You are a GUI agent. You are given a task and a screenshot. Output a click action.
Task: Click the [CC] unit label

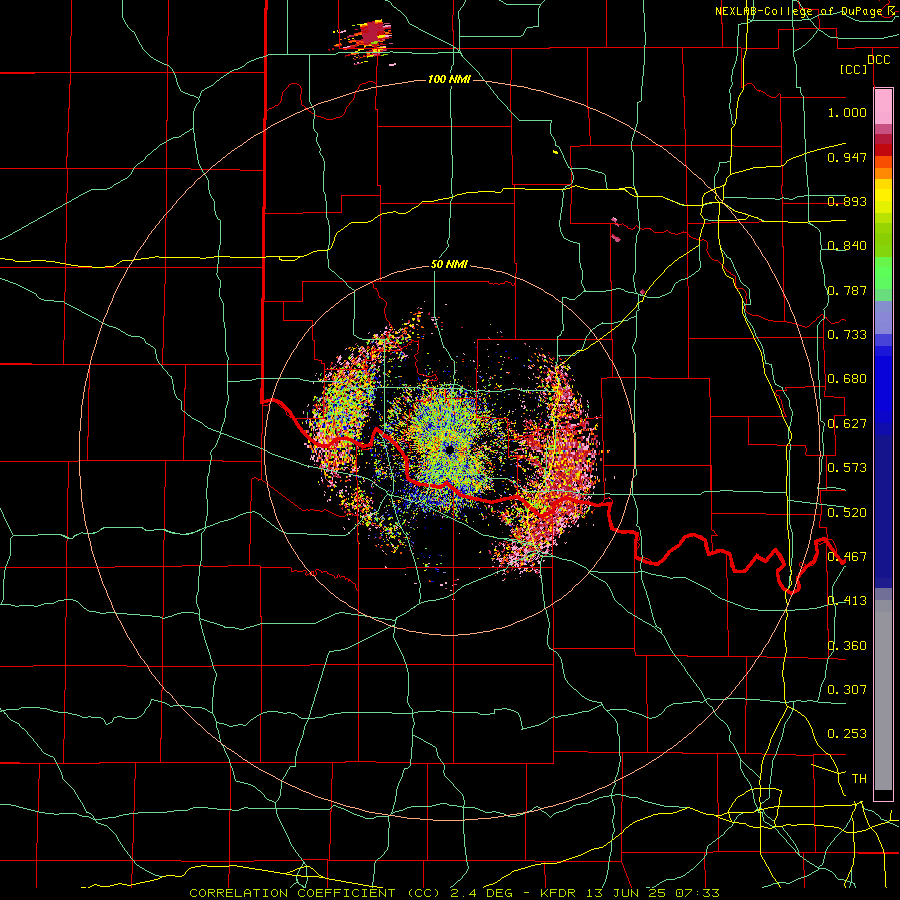[854, 69]
